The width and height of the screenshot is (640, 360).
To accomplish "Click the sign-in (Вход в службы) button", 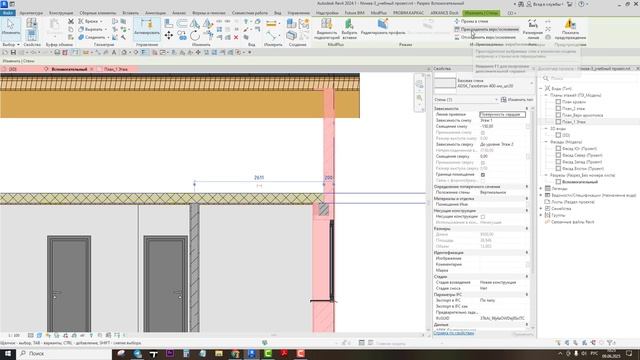I will 545,4.
